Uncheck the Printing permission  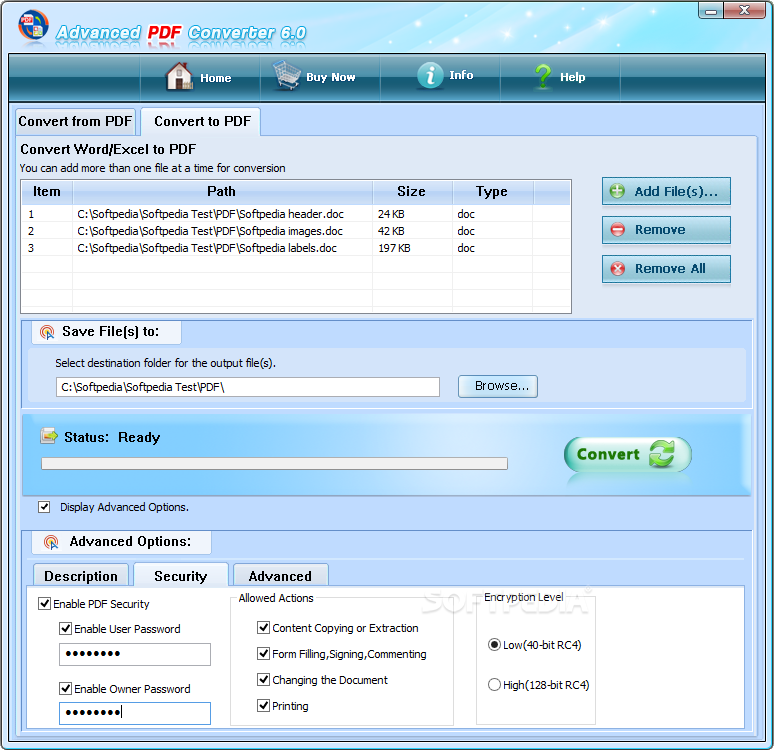tap(264, 706)
